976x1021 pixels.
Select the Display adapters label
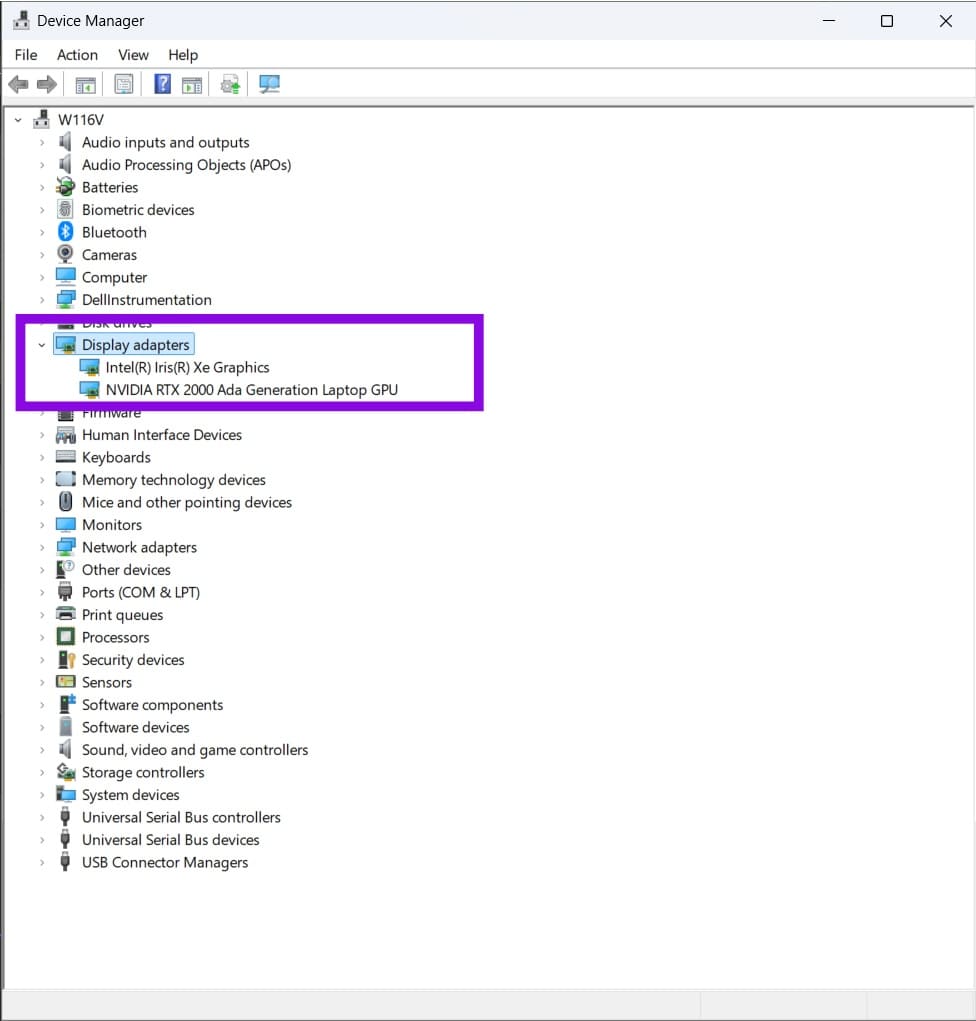[135, 344]
